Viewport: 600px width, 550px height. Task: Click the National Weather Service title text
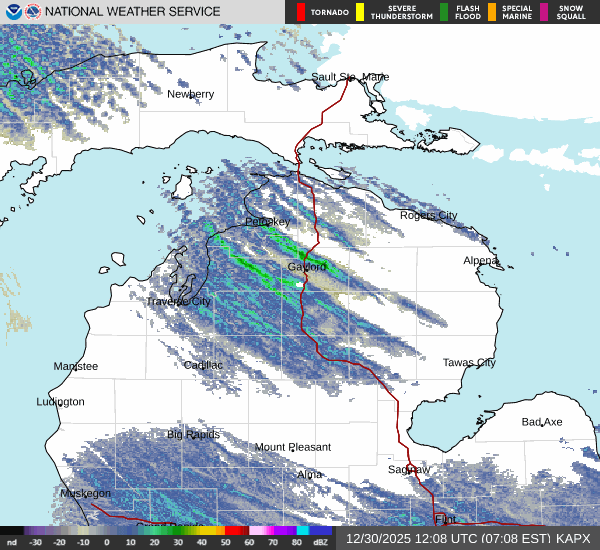pos(134,12)
